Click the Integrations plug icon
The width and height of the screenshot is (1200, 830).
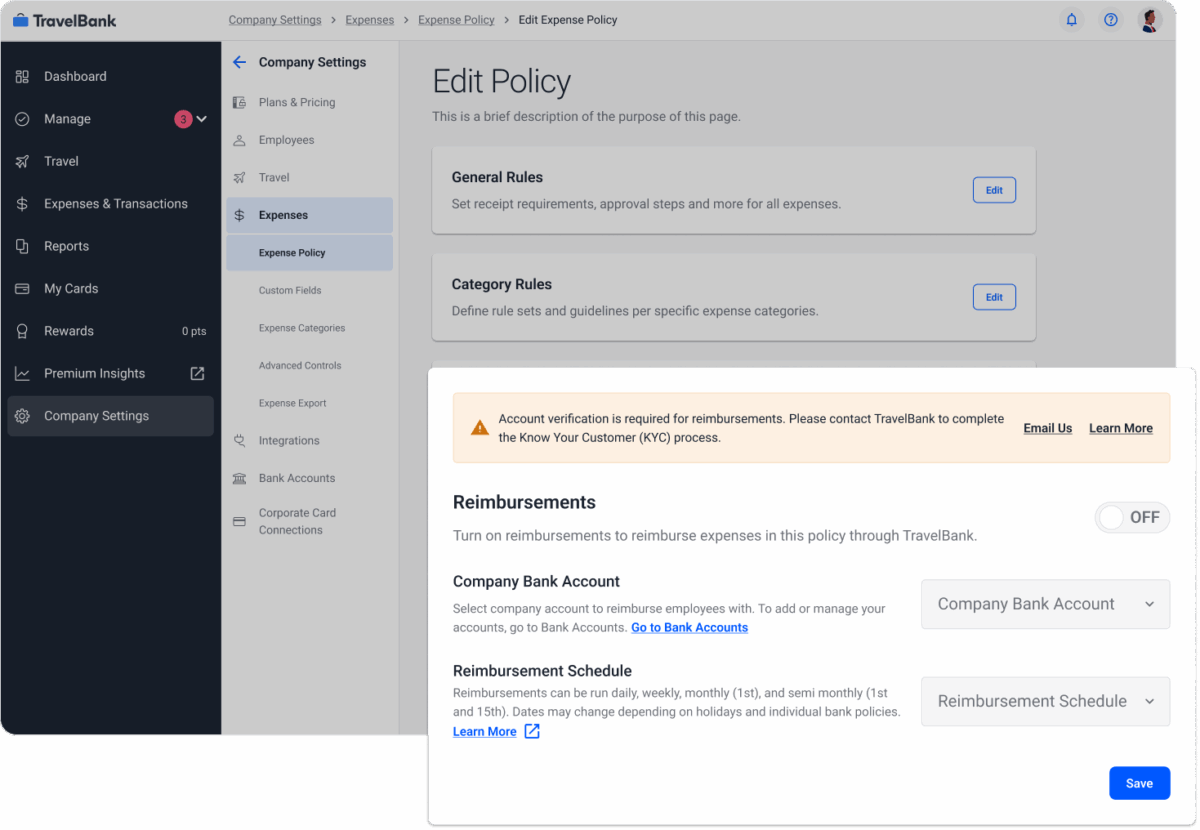(x=239, y=441)
